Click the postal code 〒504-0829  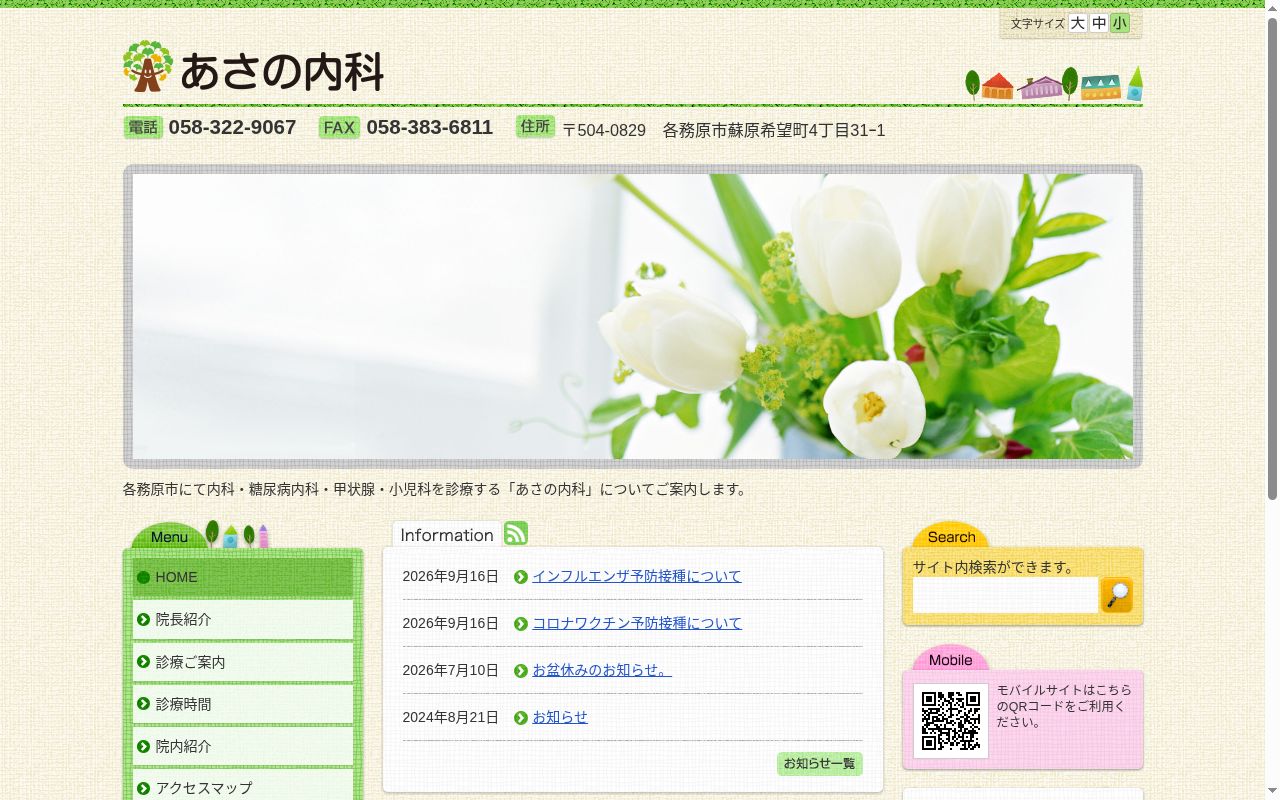click(x=604, y=130)
